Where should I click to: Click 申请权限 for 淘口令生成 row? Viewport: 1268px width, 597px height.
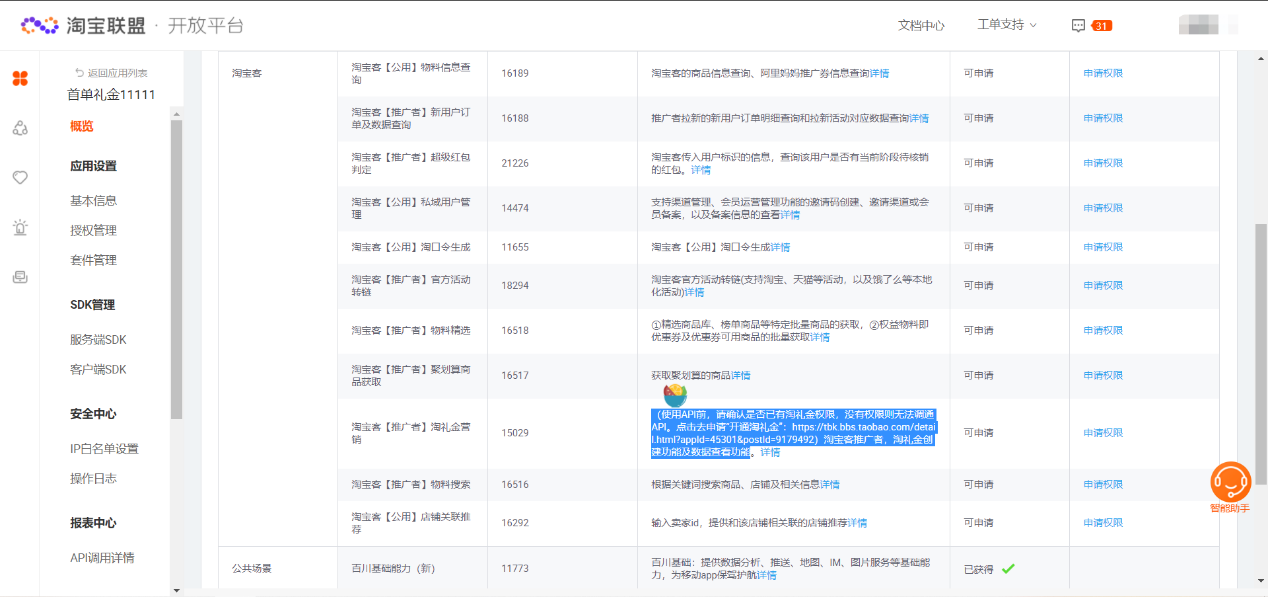[x=1103, y=247]
